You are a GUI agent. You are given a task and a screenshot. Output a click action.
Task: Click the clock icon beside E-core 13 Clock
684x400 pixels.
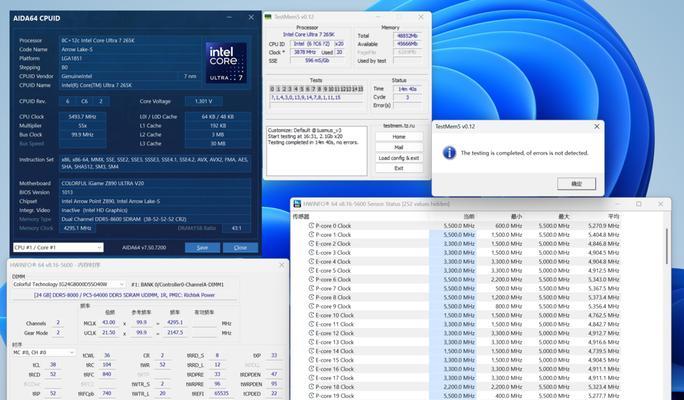coord(311,342)
